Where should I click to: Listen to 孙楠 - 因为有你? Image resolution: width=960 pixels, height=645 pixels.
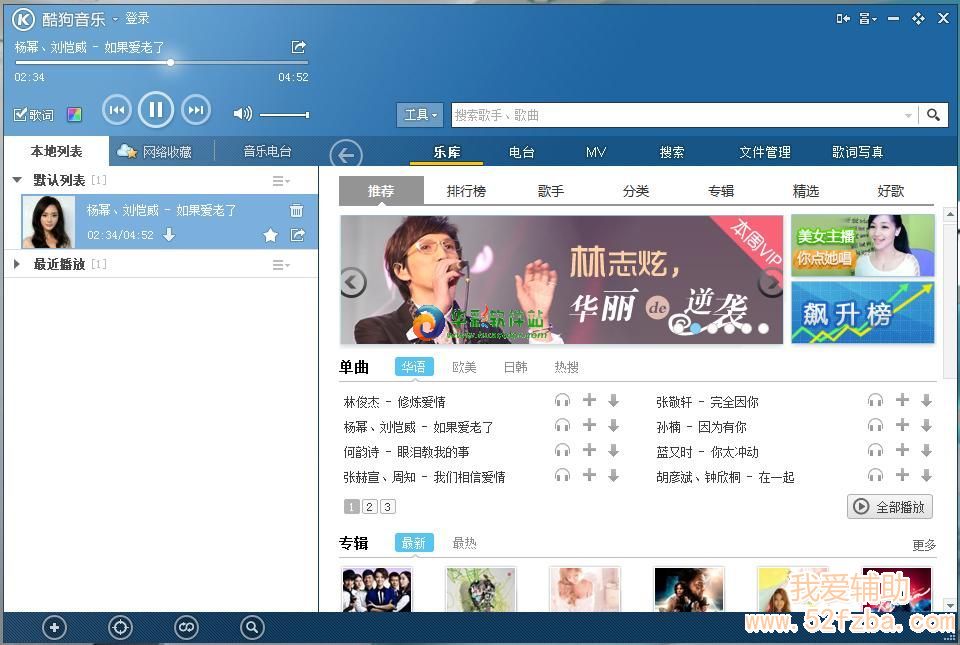pos(876,425)
